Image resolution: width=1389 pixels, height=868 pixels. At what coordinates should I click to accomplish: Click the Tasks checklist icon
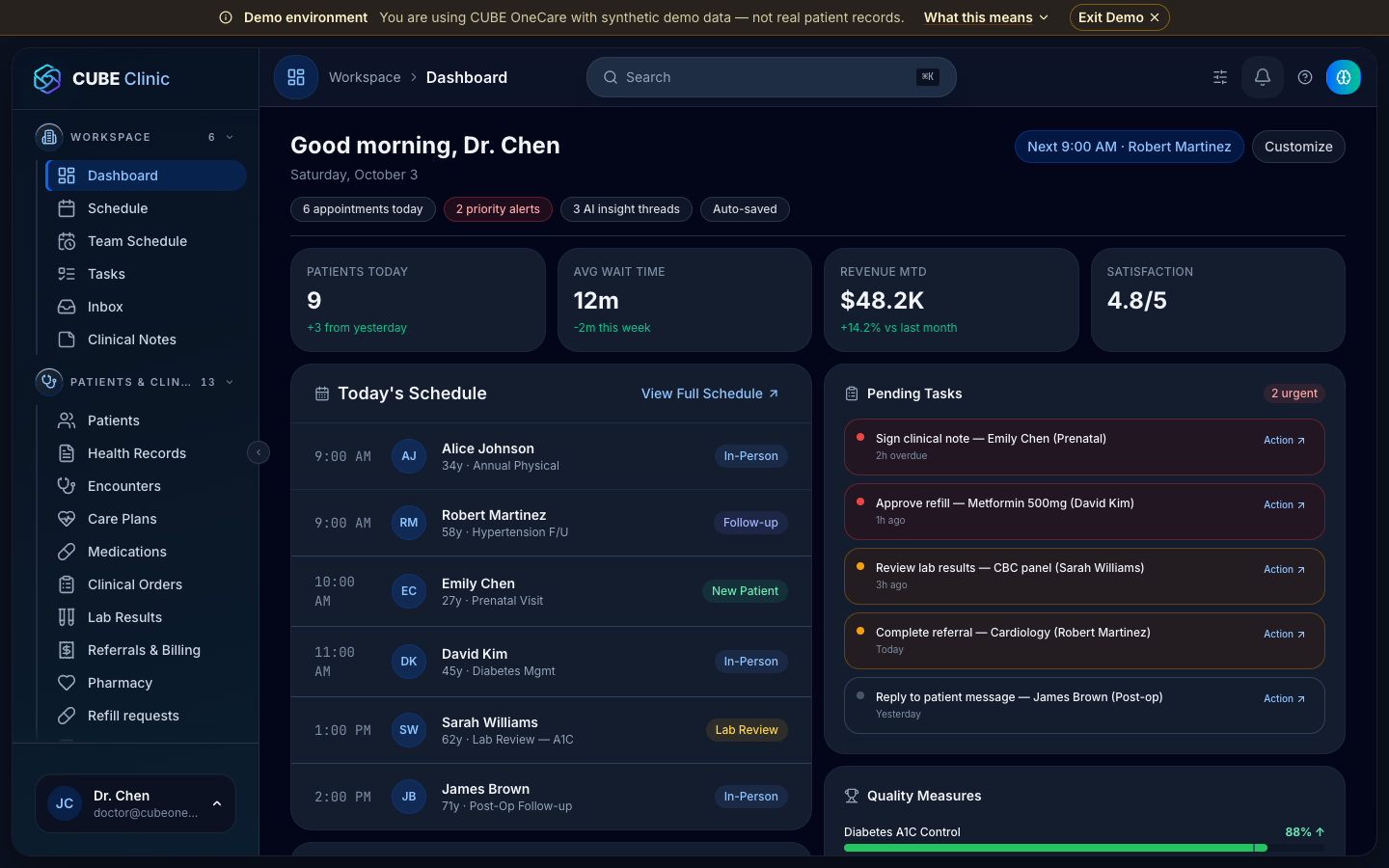click(67, 274)
